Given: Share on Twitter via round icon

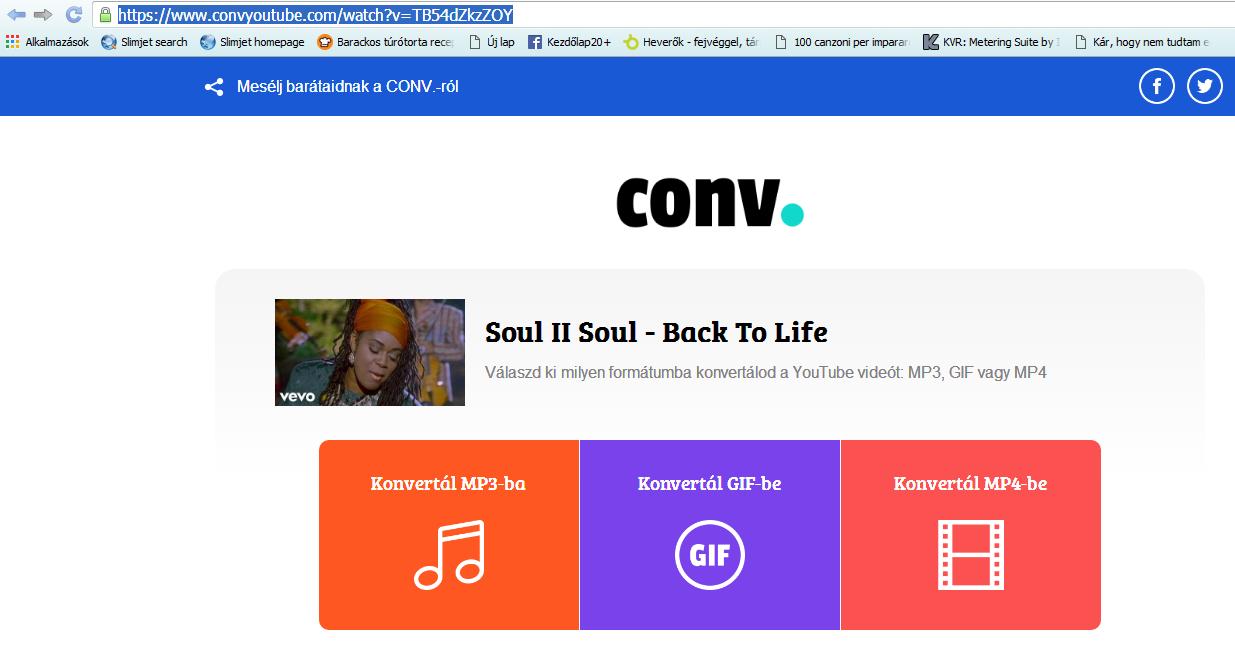Looking at the screenshot, I should 1205,86.
